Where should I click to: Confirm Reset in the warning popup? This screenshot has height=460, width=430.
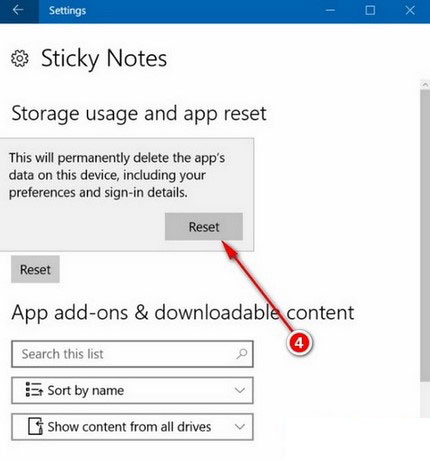[204, 227]
